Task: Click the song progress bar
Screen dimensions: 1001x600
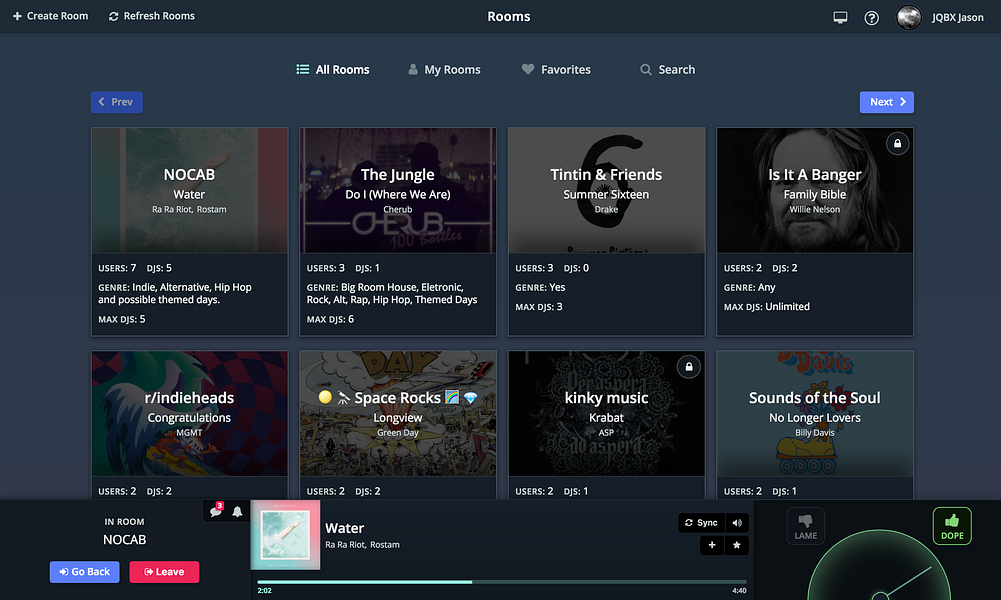Action: pyautogui.click(x=502, y=582)
